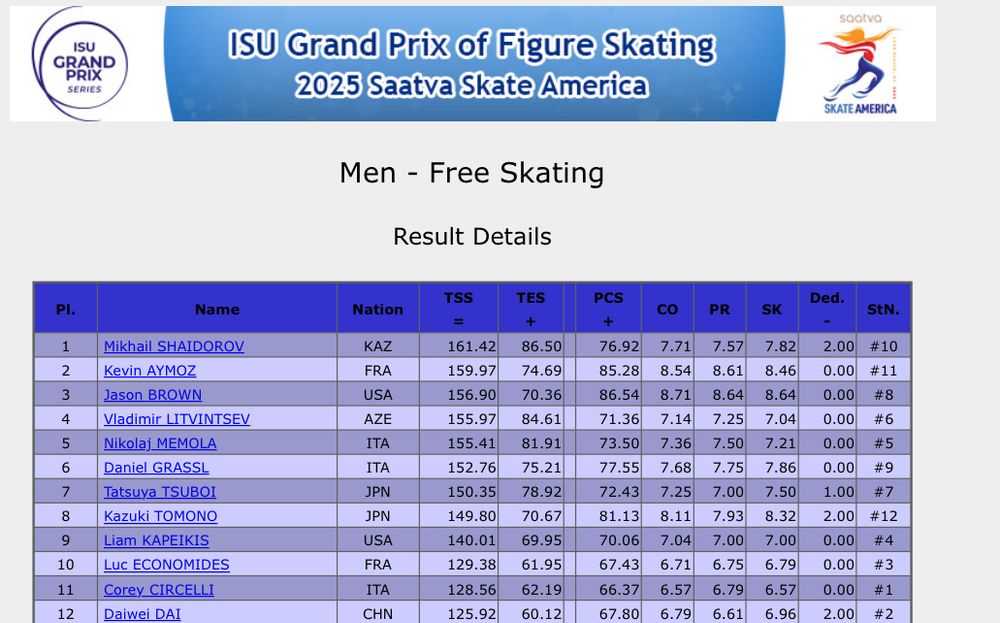
Task: Click the TSS column header
Action: coord(459,309)
